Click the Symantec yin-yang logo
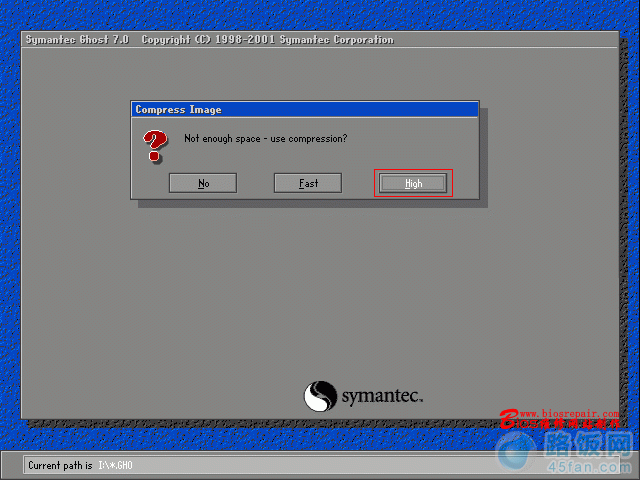The height and width of the screenshot is (480, 640). click(320, 396)
